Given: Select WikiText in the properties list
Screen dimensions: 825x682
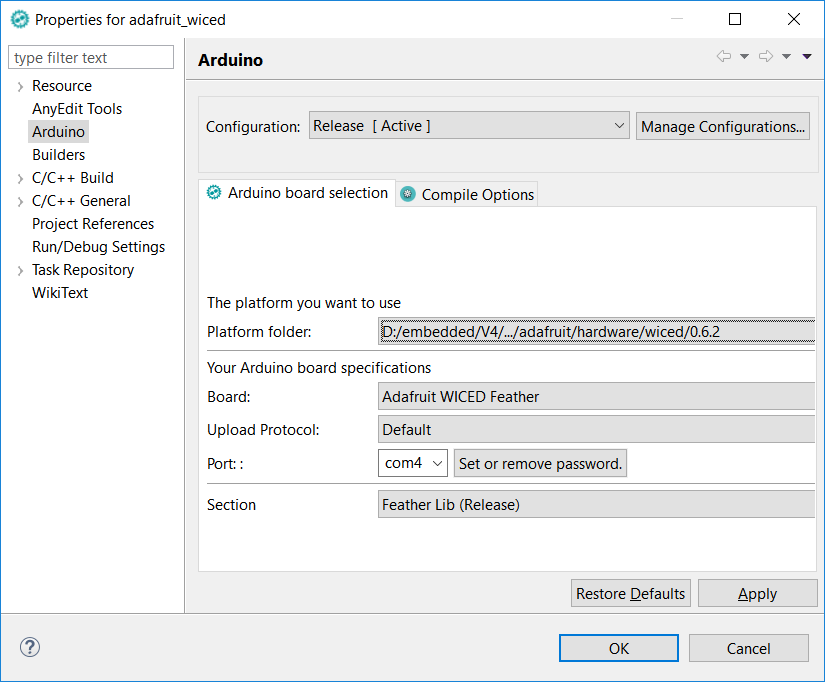Looking at the screenshot, I should 58,292.
